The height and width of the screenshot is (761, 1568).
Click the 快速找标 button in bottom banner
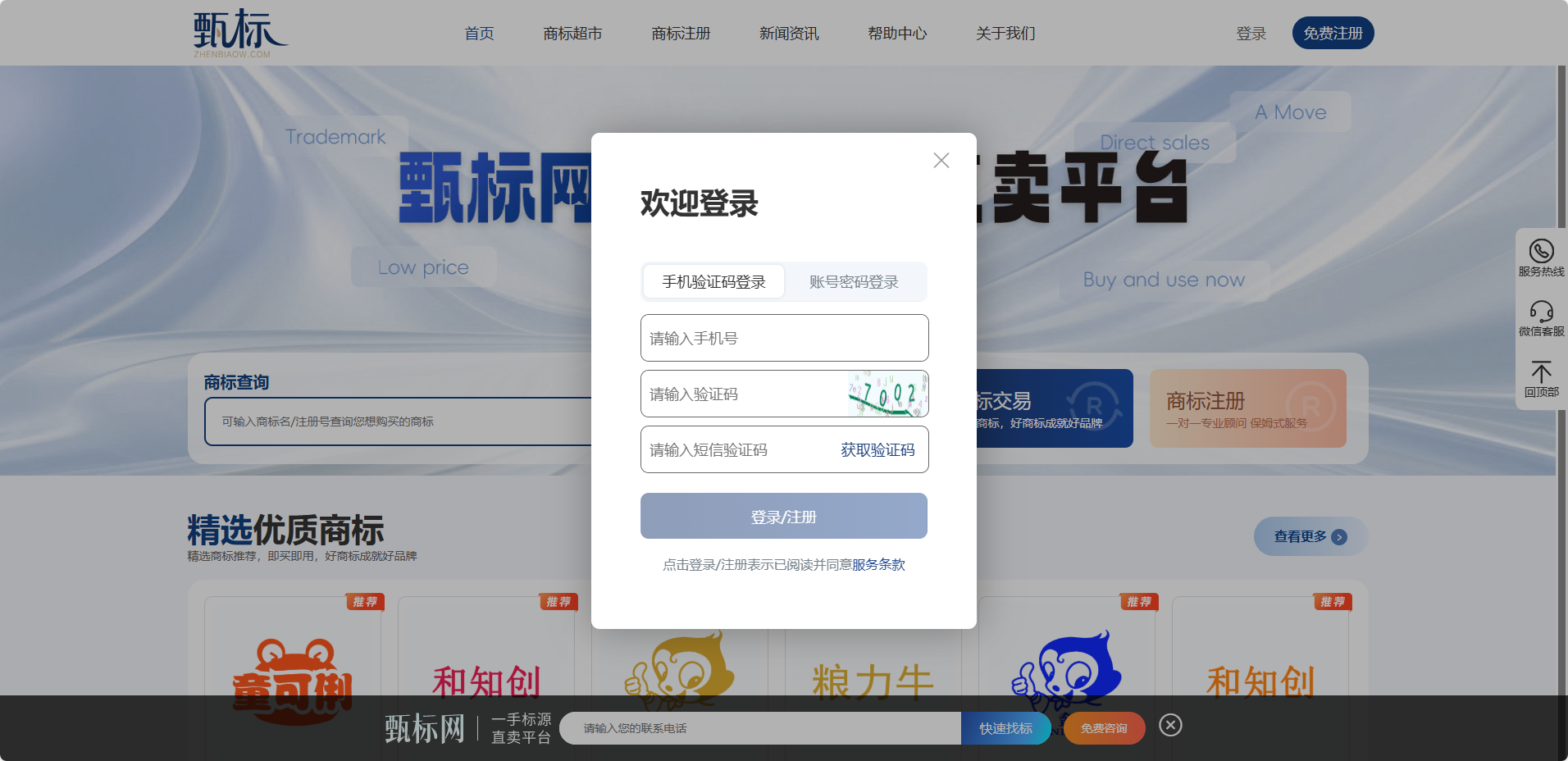[x=1005, y=728]
